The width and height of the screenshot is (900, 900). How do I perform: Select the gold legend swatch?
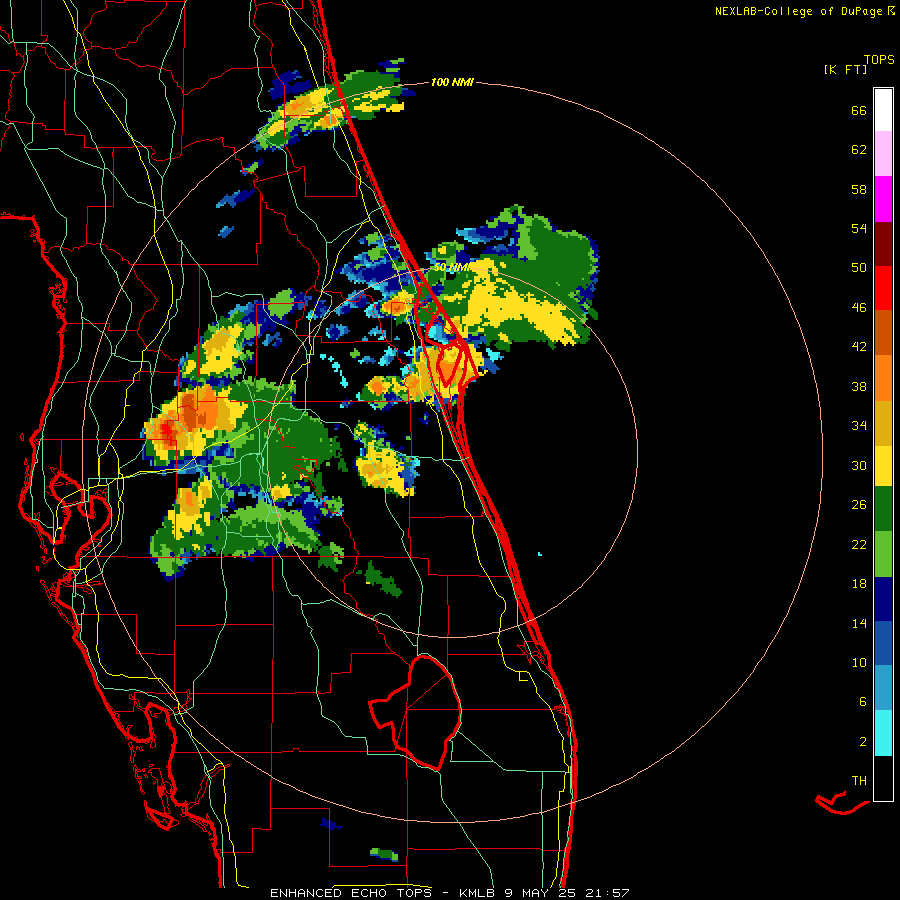[883, 423]
